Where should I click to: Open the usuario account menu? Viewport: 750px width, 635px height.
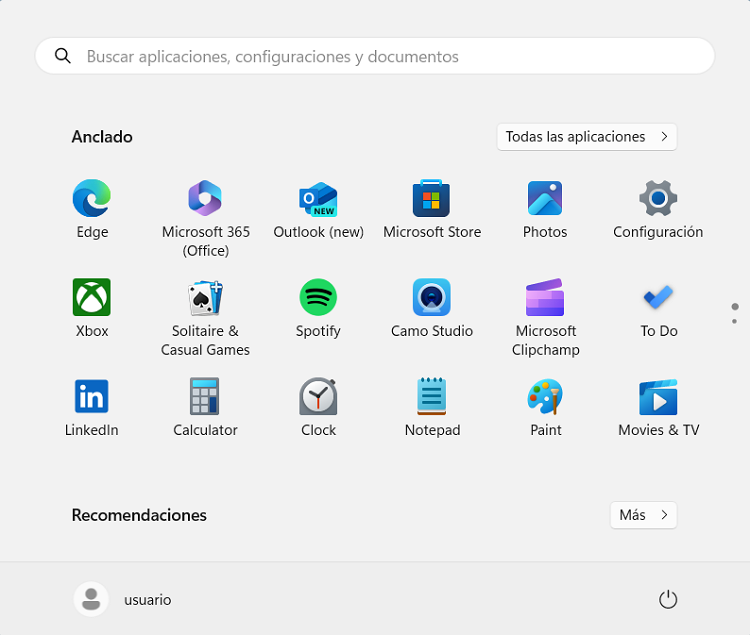(x=123, y=599)
